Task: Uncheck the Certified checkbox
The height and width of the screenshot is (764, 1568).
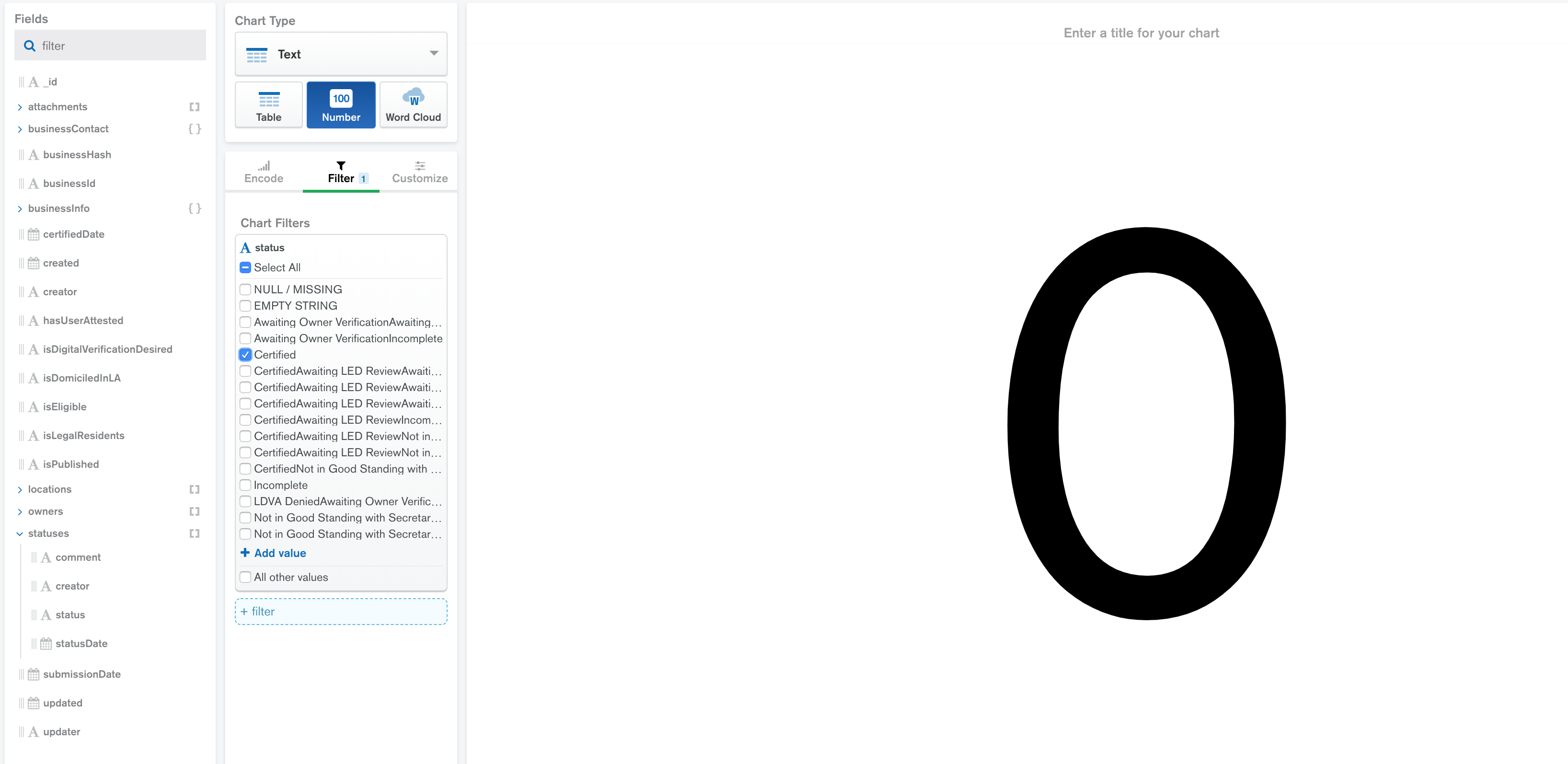Action: click(245, 355)
